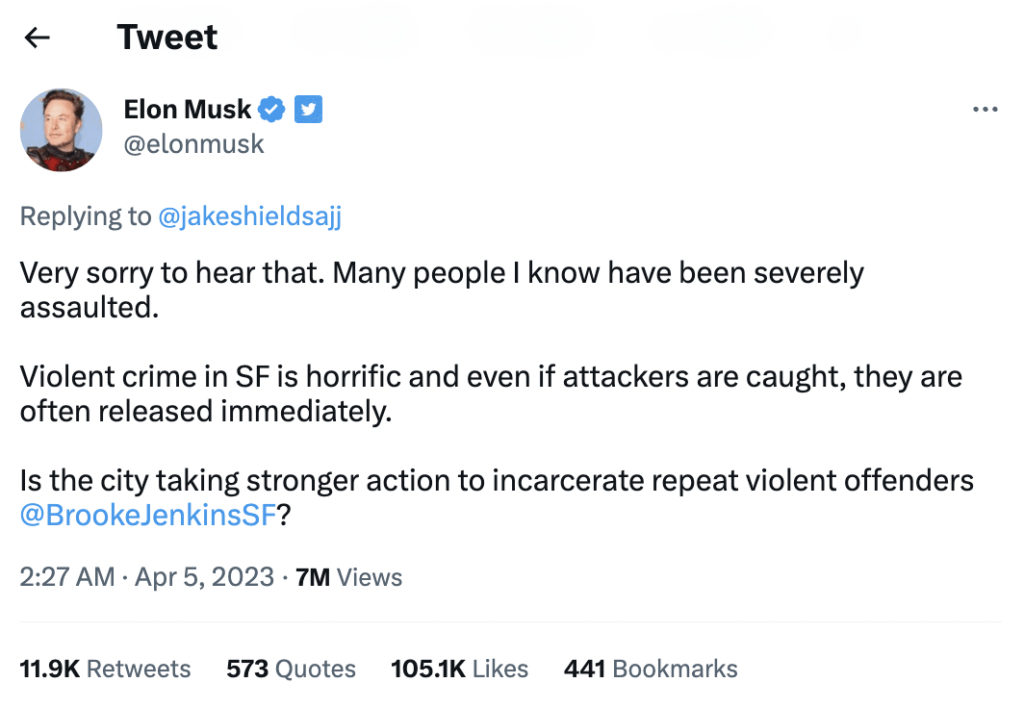Click the Elon Musk display name
This screenshot has height=708, width=1024.
(x=187, y=109)
